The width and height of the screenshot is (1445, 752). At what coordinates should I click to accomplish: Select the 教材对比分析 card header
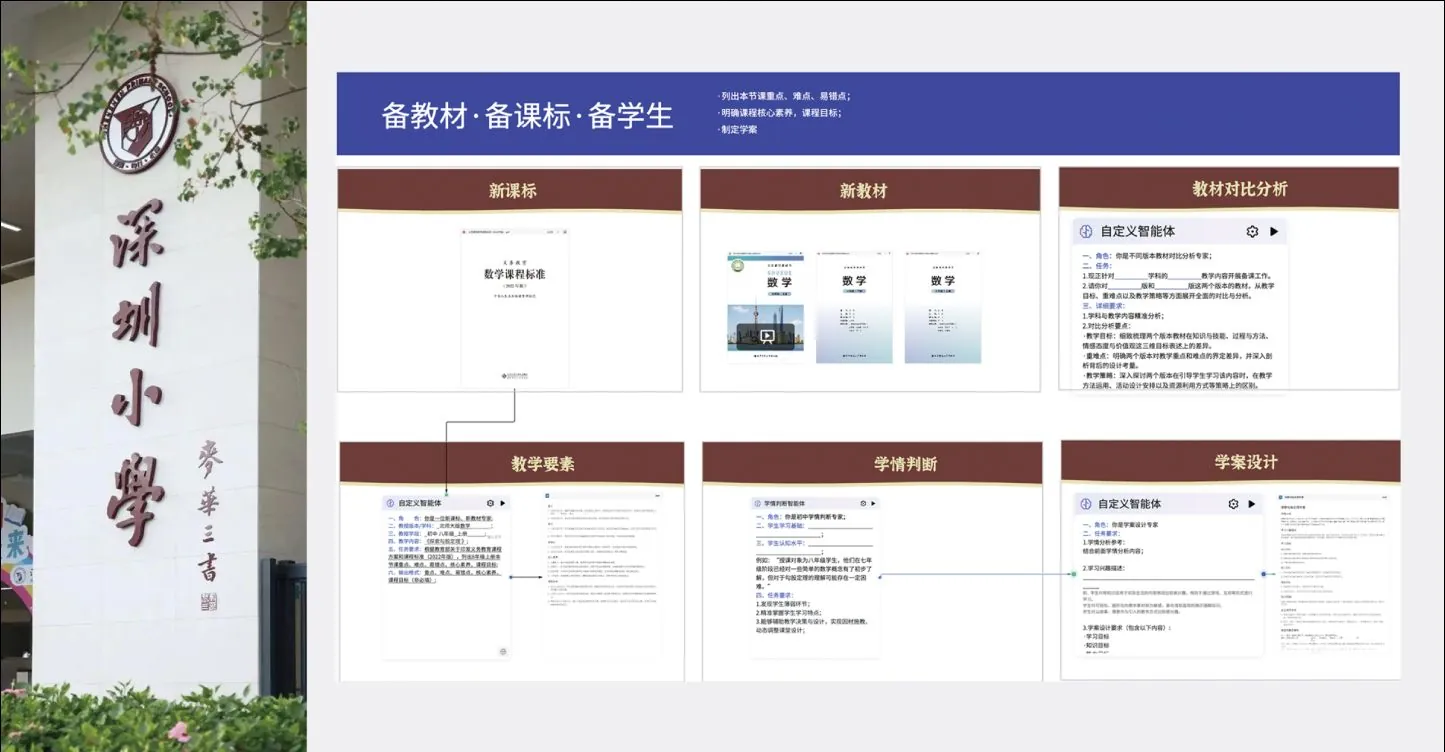(1229, 189)
